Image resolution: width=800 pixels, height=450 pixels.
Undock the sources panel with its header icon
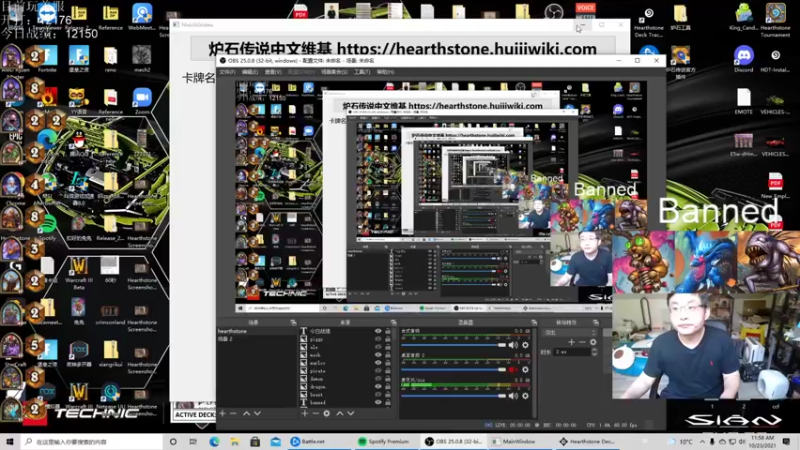point(393,322)
